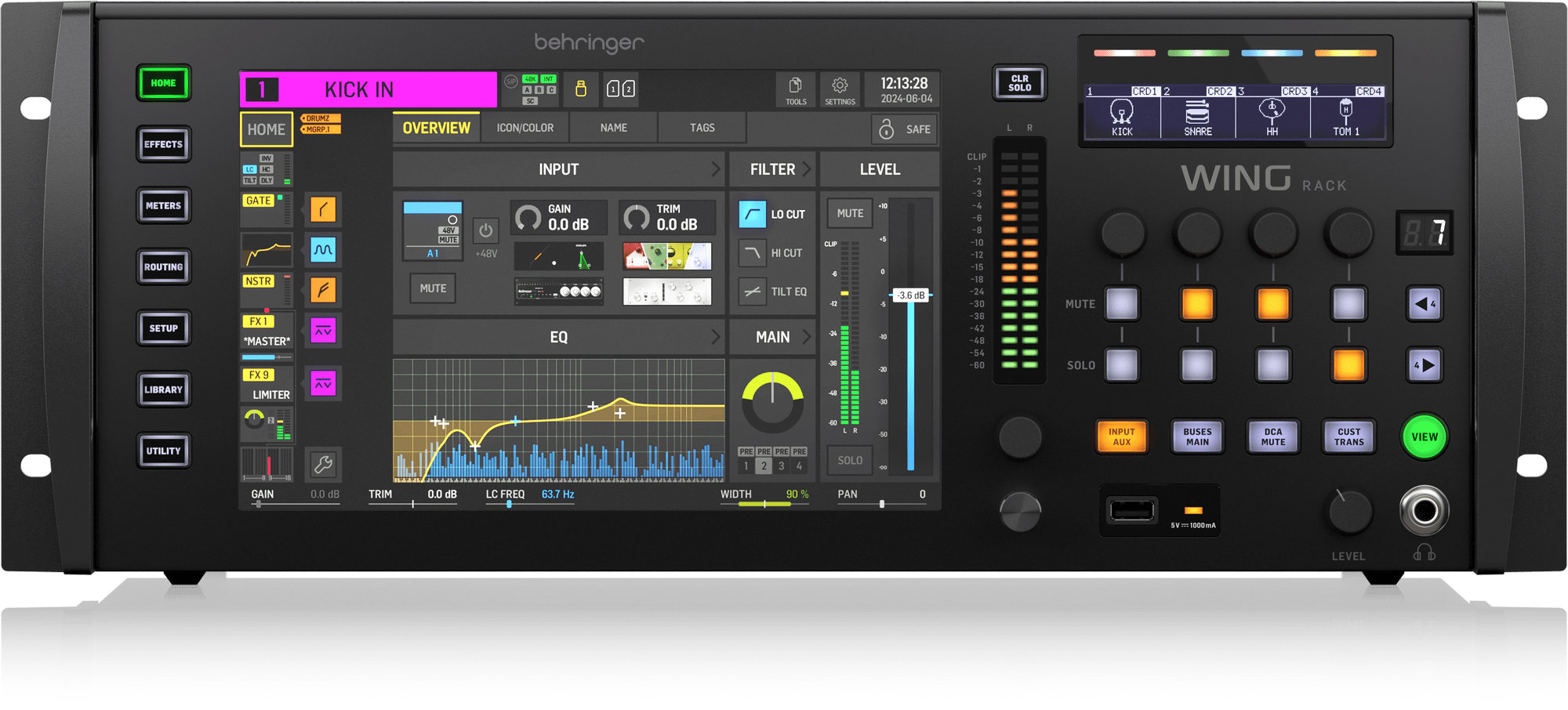Click the magenta FX 1 insert icon
Viewport: 1568px width, 710px height.
click(x=323, y=331)
